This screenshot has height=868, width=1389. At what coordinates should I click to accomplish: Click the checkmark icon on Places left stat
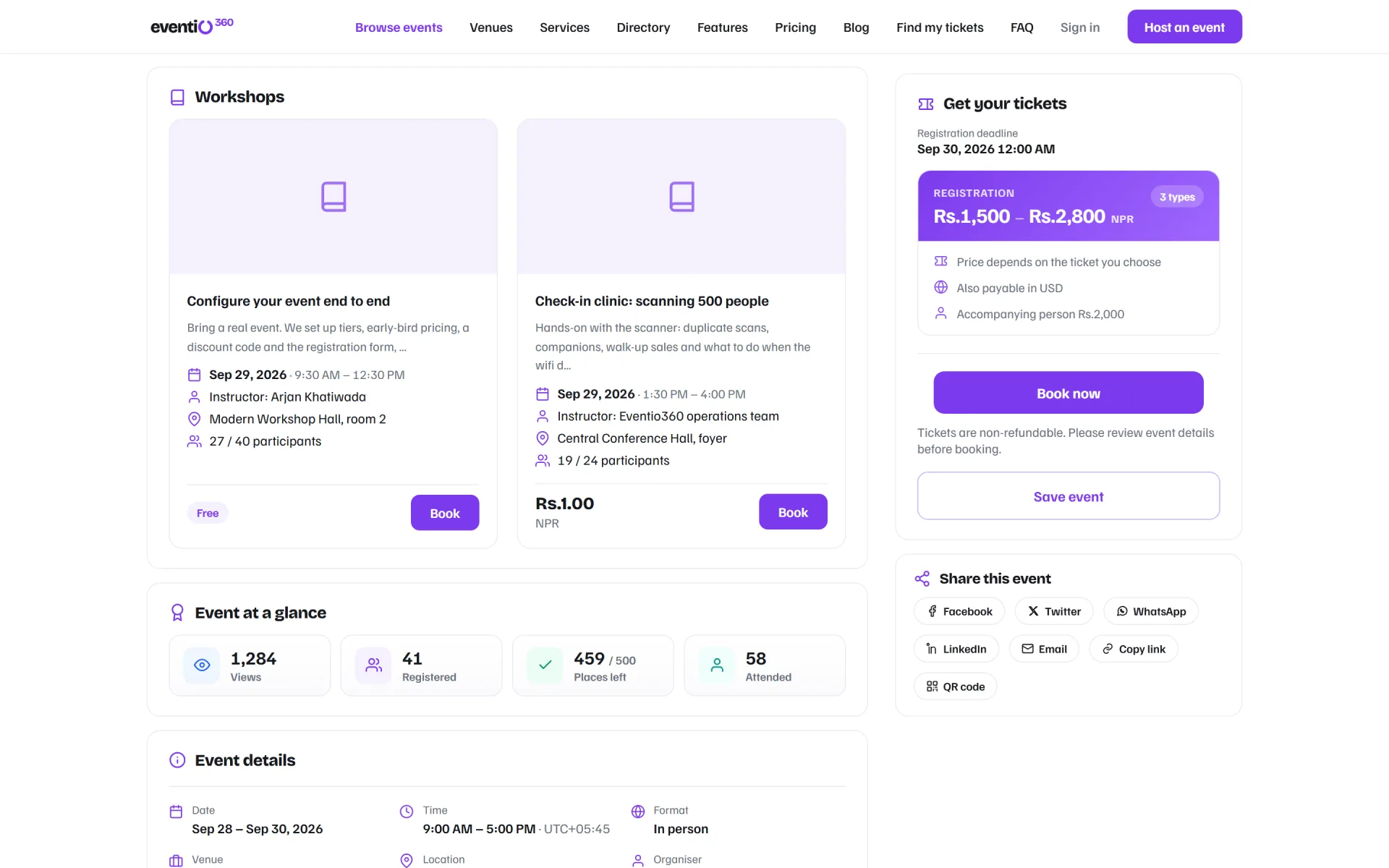coord(545,665)
